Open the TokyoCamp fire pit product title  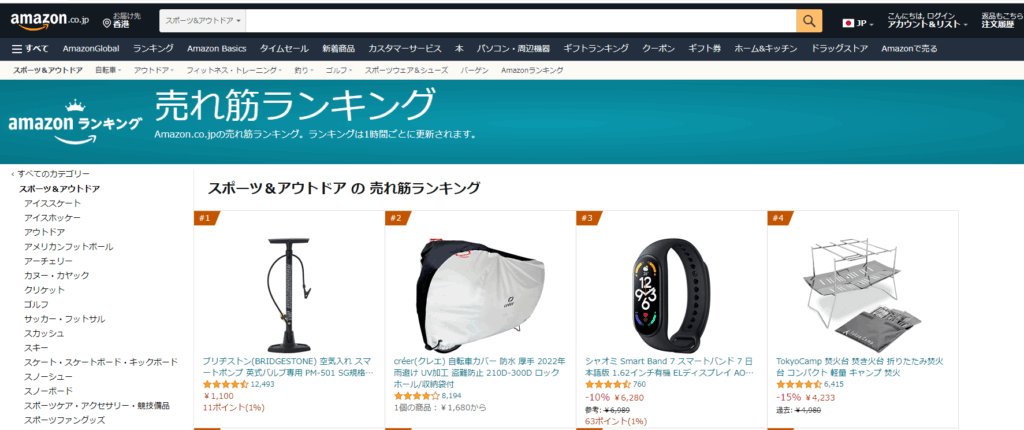tap(859, 367)
